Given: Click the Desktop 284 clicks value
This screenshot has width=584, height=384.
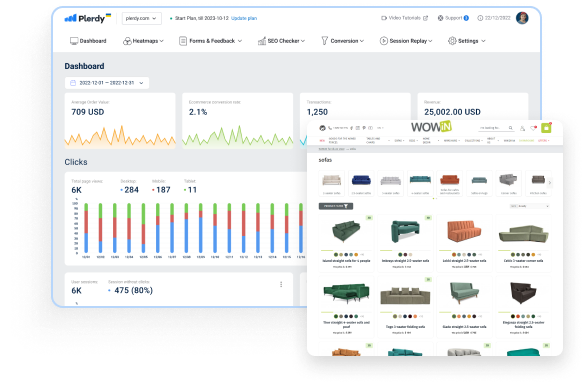Looking at the screenshot, I should (x=130, y=190).
